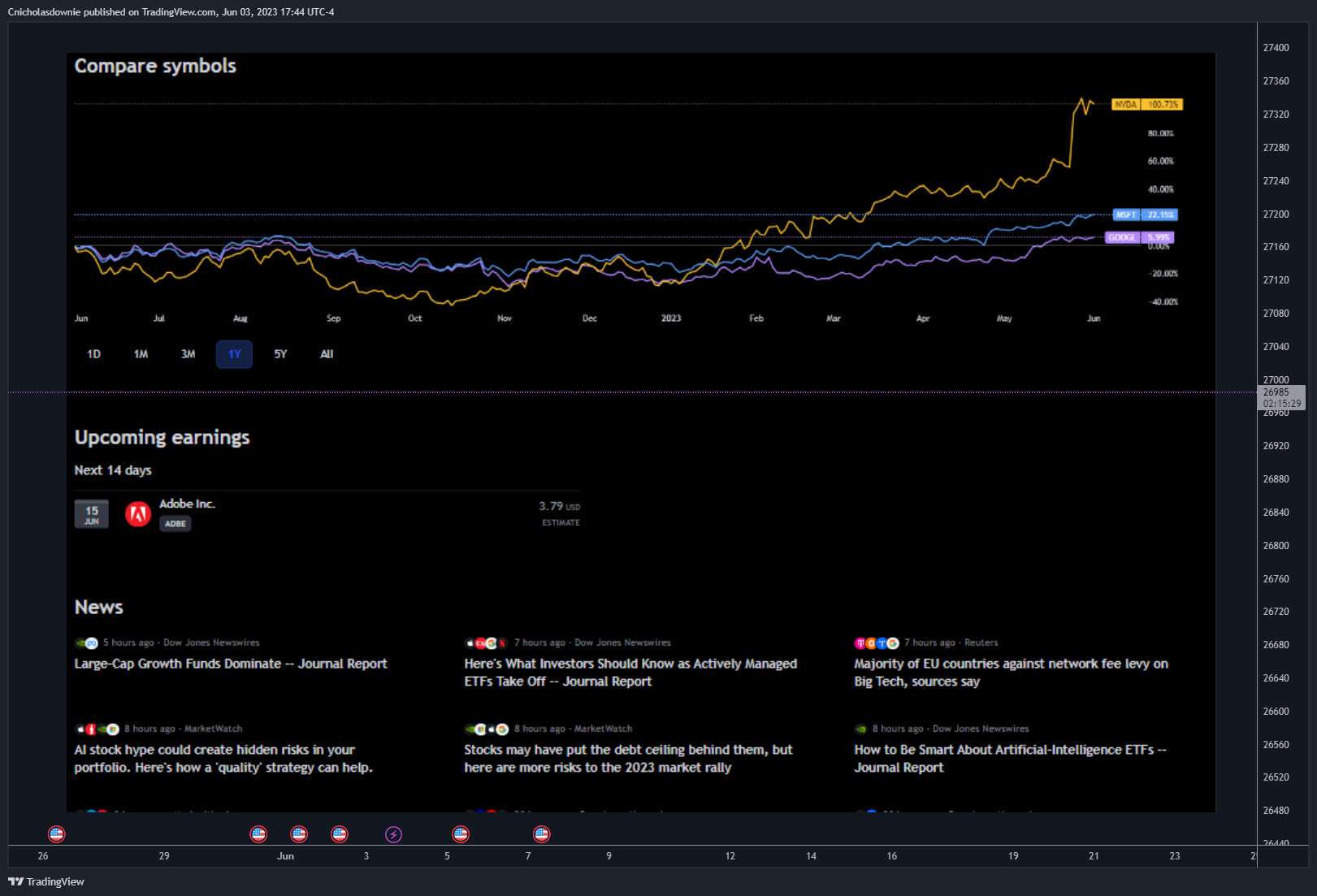Show the All time range
Viewport: 1317px width, 896px height.
pyautogui.click(x=327, y=354)
